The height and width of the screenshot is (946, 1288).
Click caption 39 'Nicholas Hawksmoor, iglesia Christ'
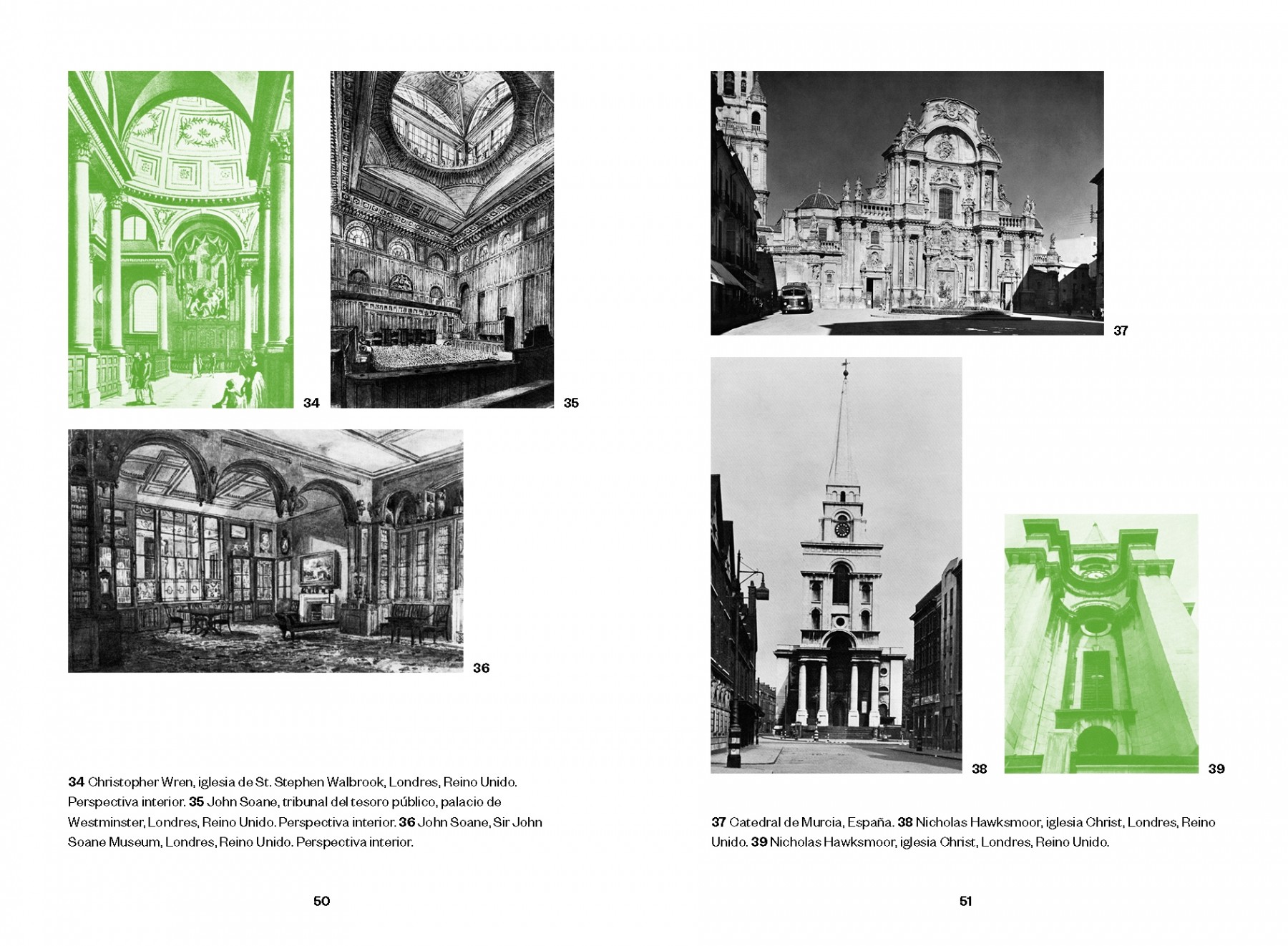coord(873,842)
